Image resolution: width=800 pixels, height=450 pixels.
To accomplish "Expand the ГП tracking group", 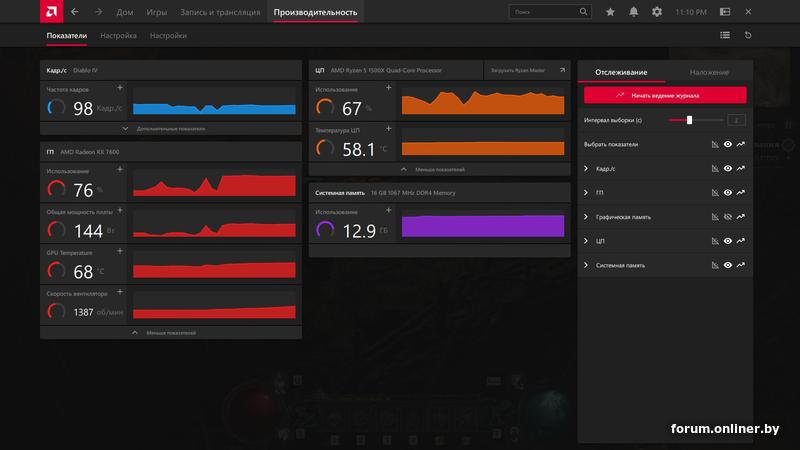I will (586, 192).
